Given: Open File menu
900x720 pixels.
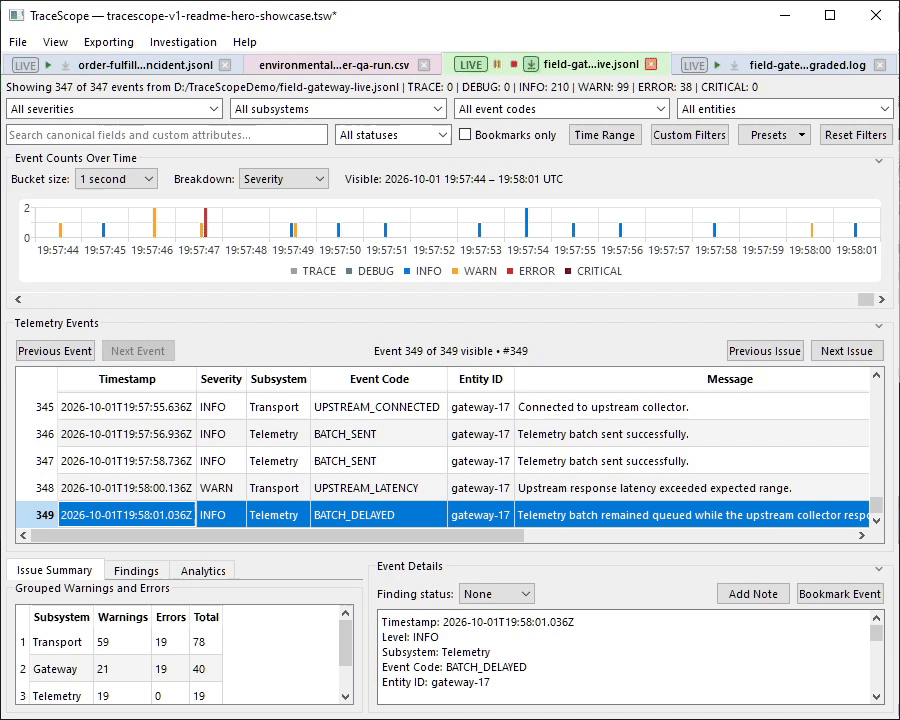Looking at the screenshot, I should pyautogui.click(x=18, y=42).
